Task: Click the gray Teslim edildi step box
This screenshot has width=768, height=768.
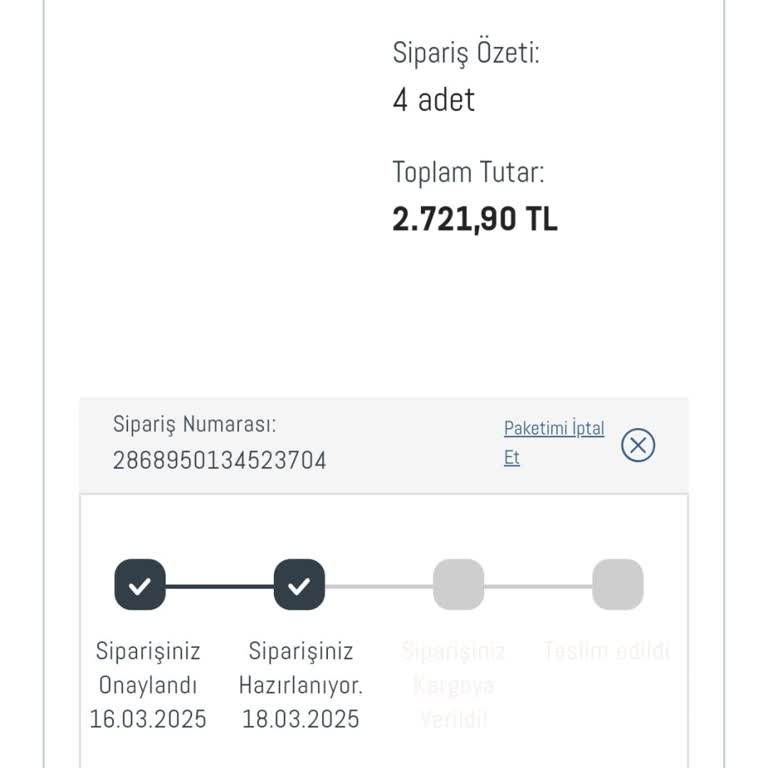Action: point(617,585)
